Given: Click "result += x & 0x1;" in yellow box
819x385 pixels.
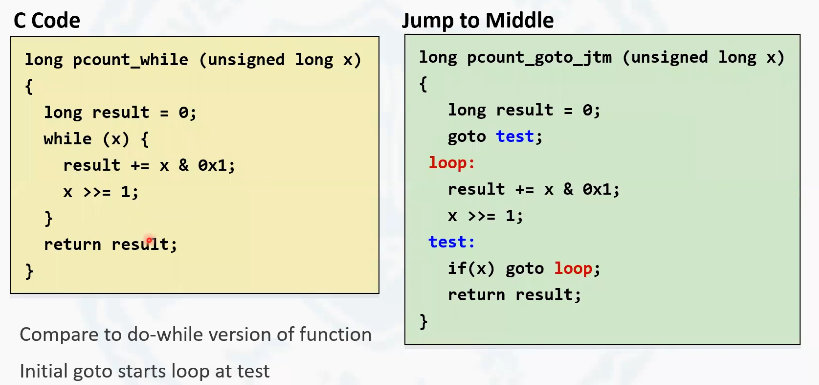Looking at the screenshot, I should coord(149,166).
